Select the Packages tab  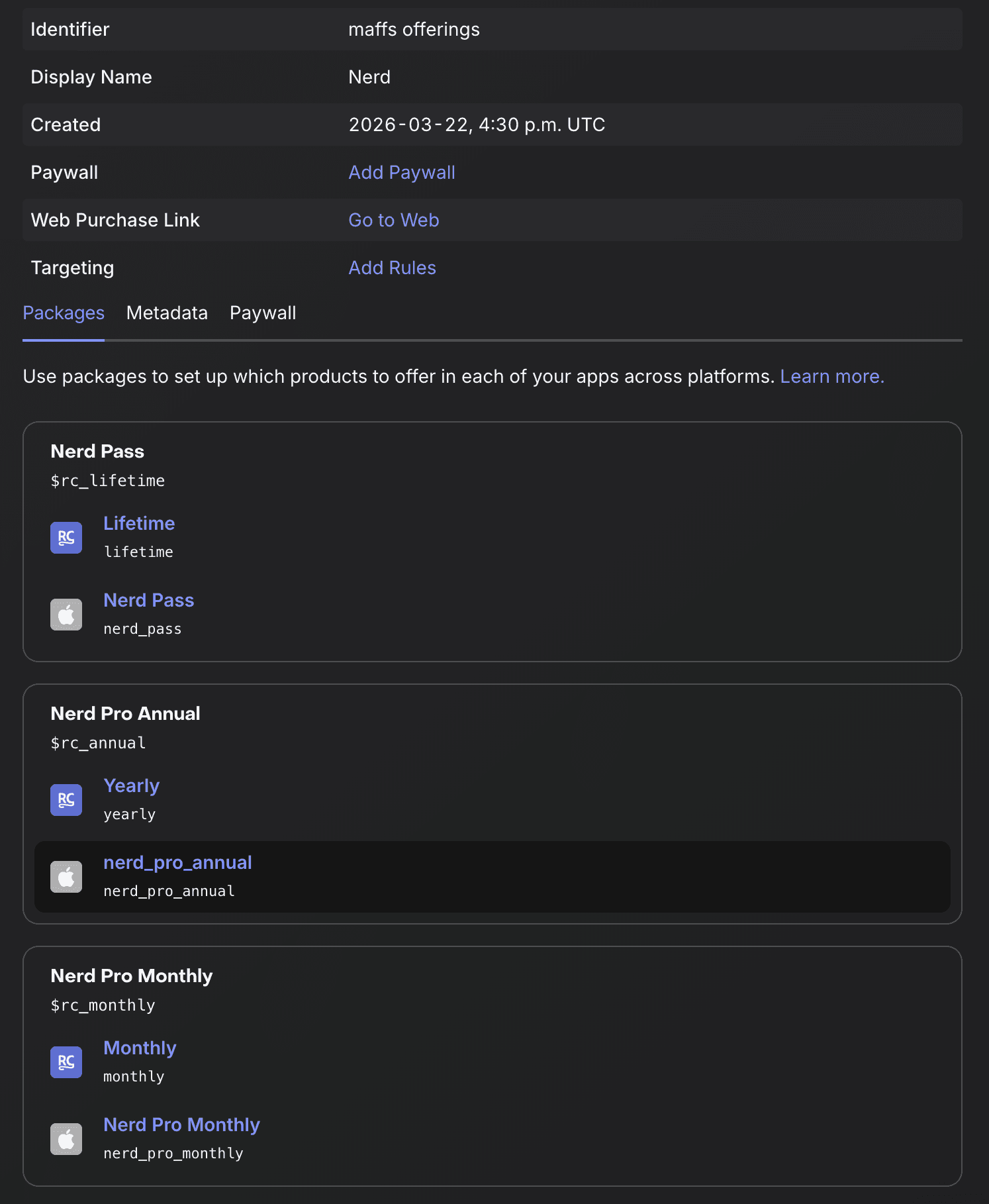point(63,312)
